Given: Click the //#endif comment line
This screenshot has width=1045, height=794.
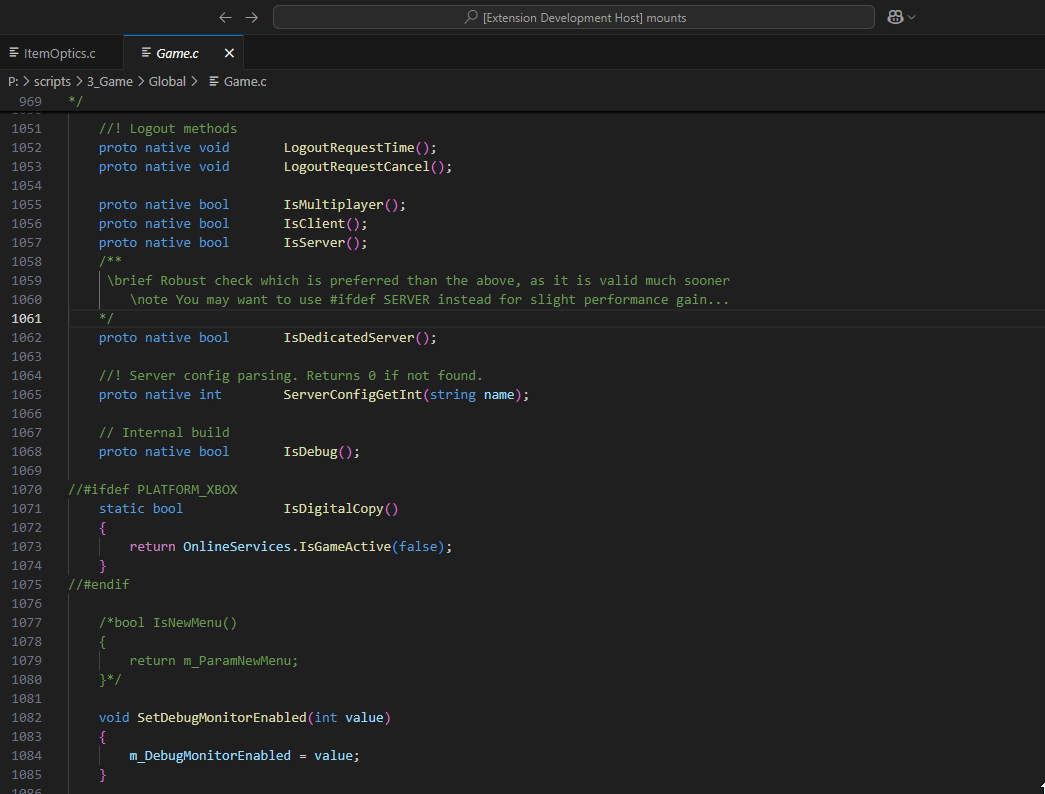Looking at the screenshot, I should coord(99,585).
